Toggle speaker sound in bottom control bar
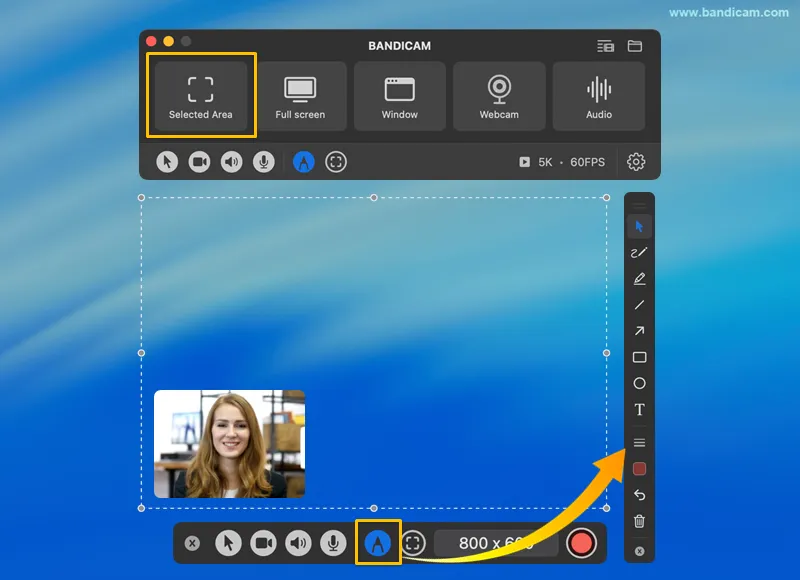Screen dimensions: 800x580 [x=298, y=543]
